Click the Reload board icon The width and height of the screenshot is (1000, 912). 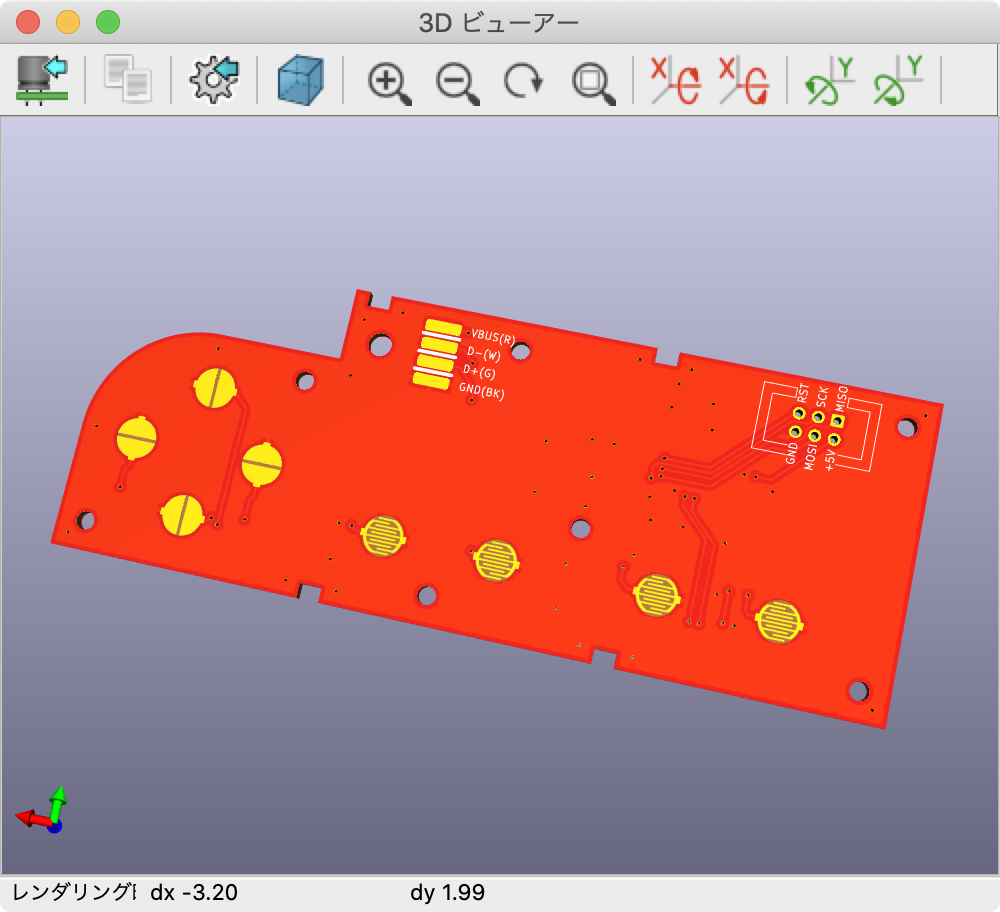point(42,80)
